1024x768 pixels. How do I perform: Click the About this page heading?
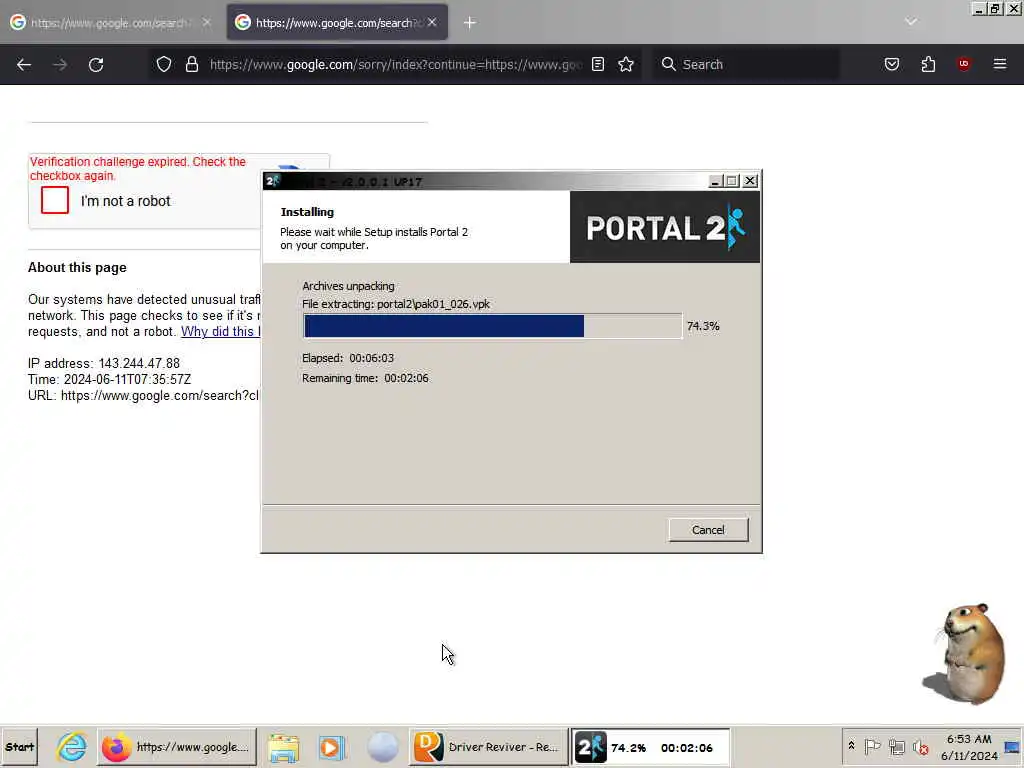point(77,268)
